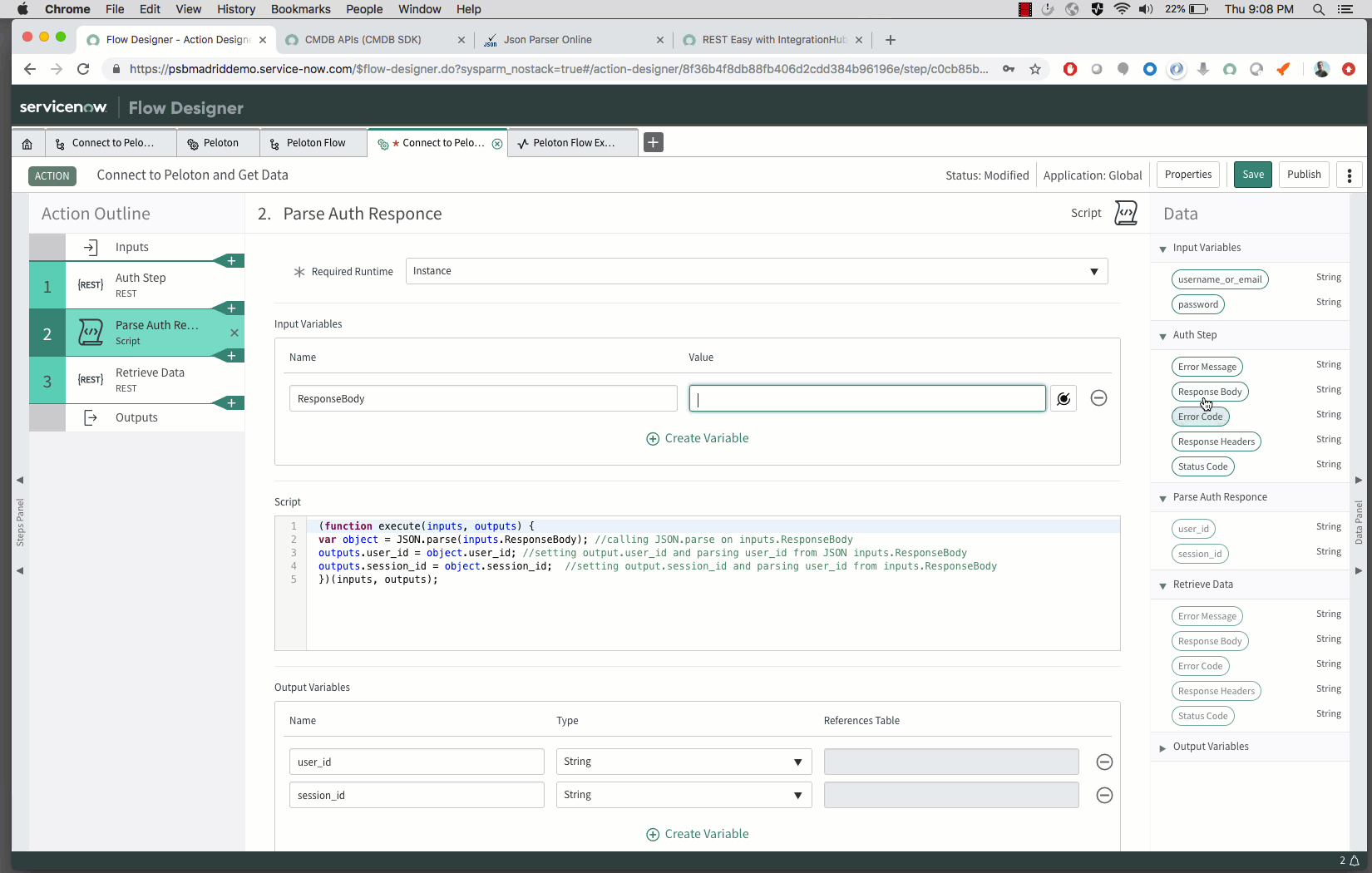The height and width of the screenshot is (873, 1372).
Task: Go back in browser history
Action: pyautogui.click(x=30, y=69)
